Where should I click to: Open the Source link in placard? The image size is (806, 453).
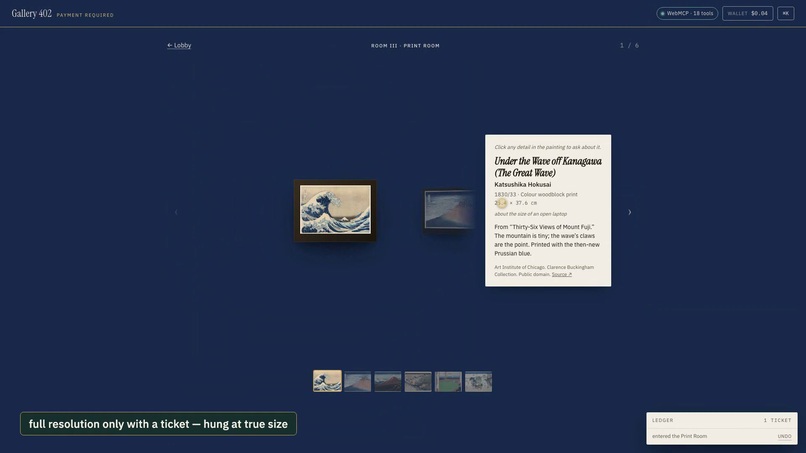561,275
